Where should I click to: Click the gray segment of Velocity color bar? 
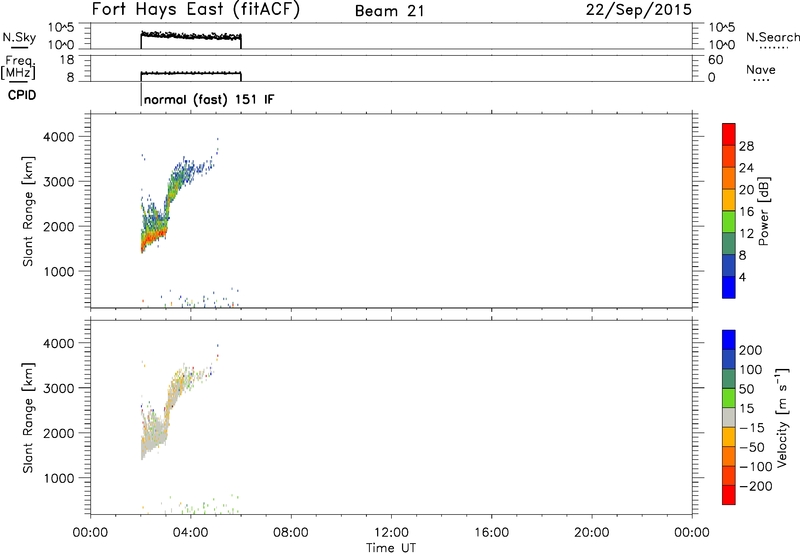coord(729,417)
